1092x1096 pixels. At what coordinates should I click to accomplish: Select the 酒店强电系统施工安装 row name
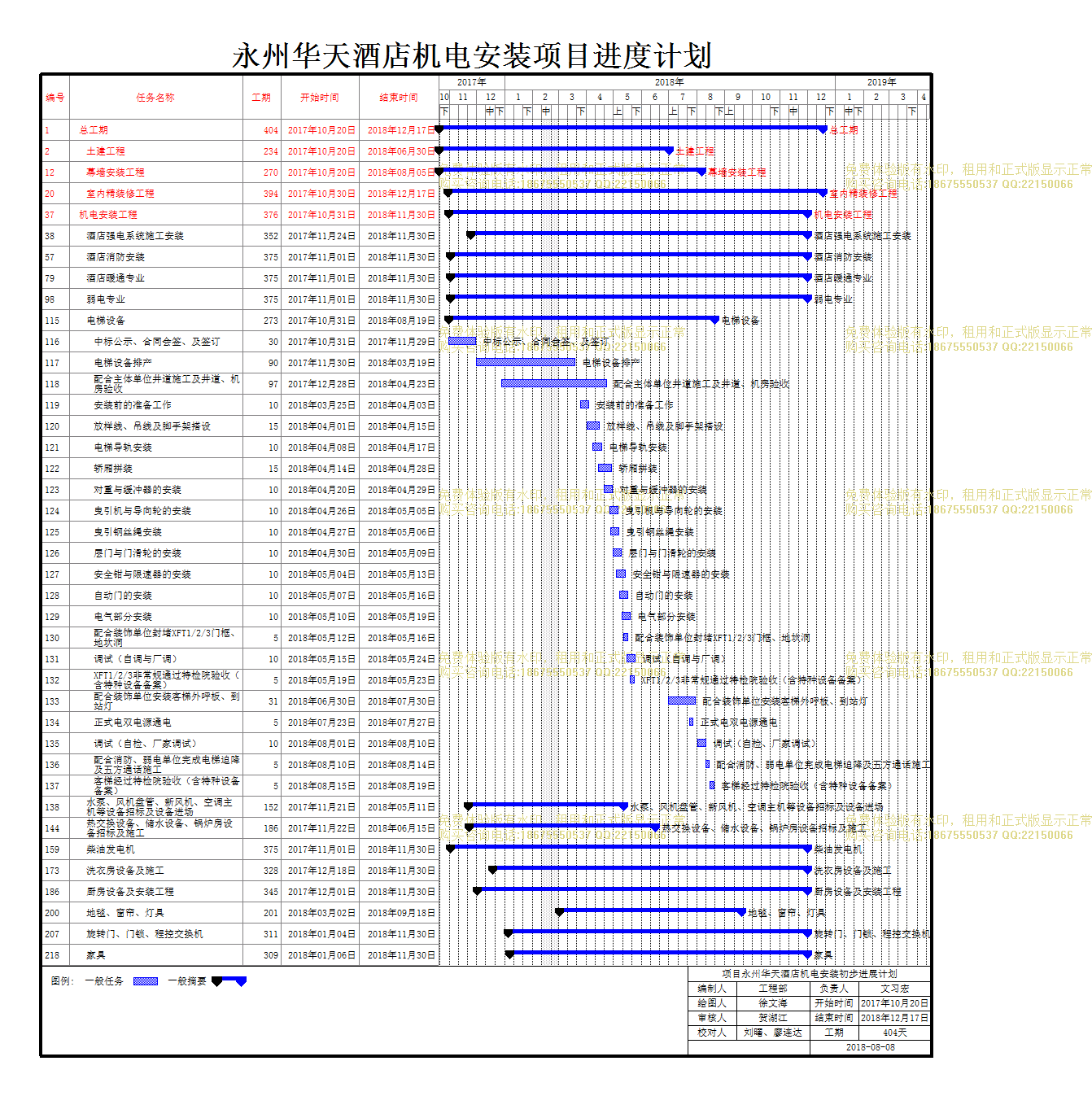pyautogui.click(x=155, y=236)
